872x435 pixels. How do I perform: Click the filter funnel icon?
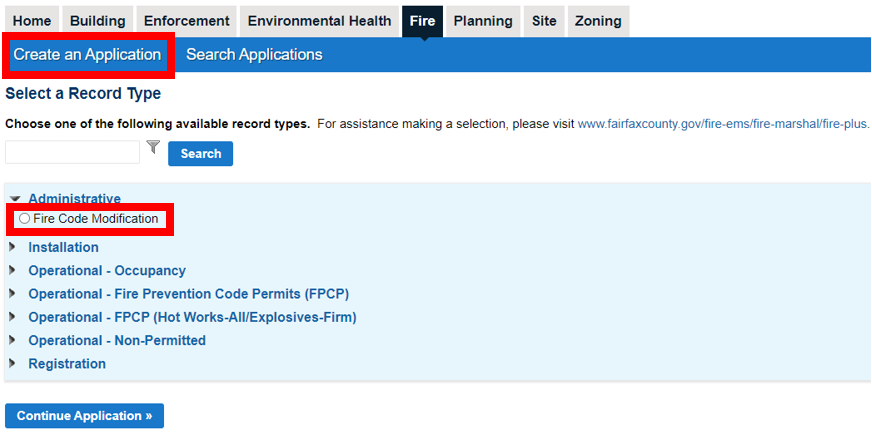pyautogui.click(x=153, y=148)
